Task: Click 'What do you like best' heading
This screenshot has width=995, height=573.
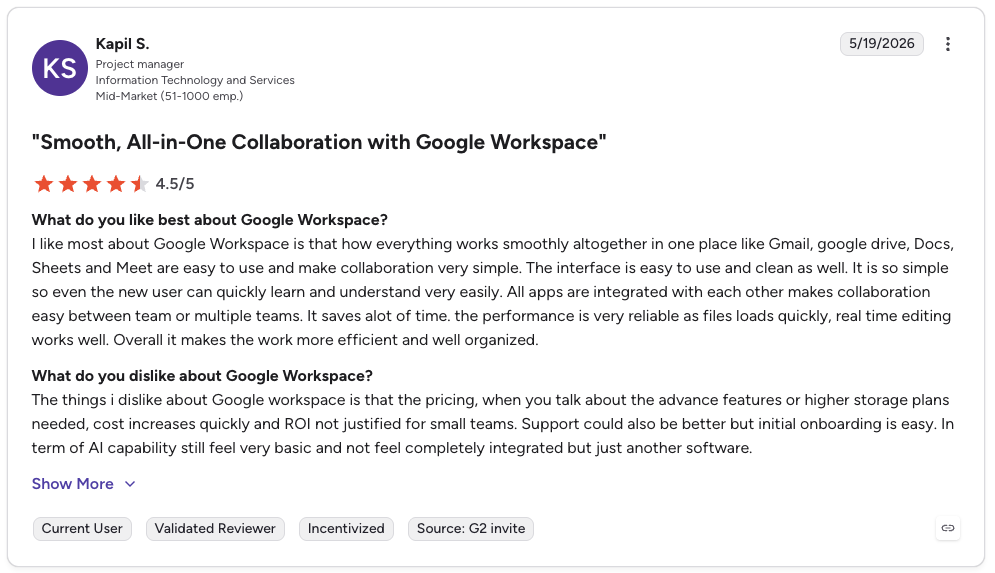Action: [x=209, y=220]
